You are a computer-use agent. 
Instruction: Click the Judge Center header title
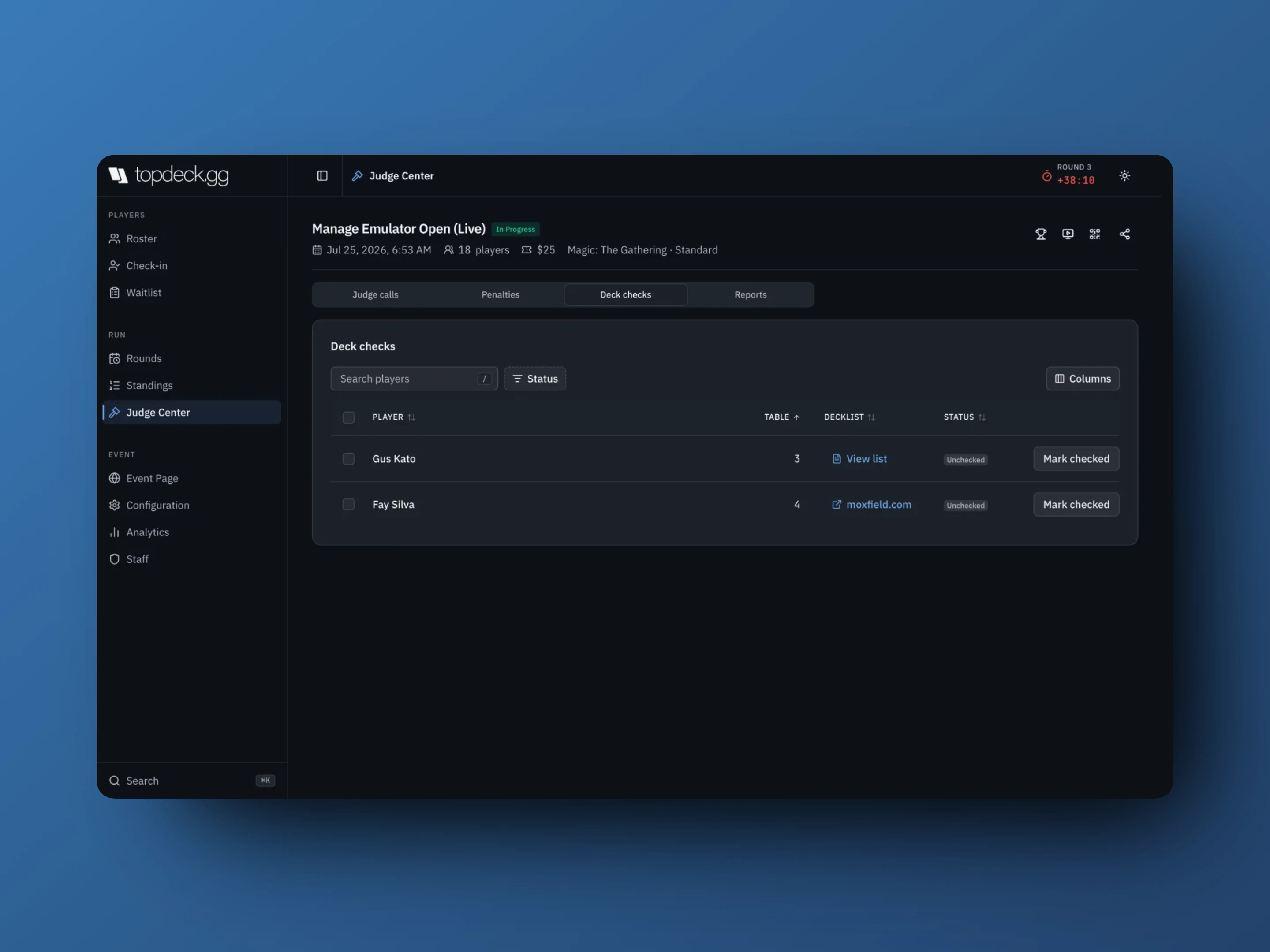coord(401,175)
